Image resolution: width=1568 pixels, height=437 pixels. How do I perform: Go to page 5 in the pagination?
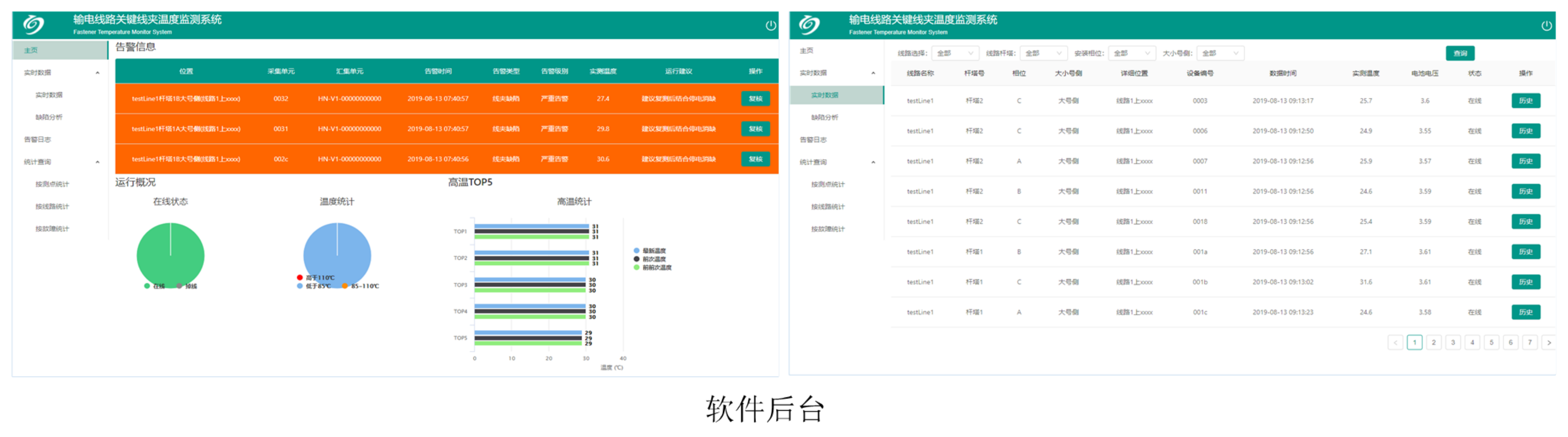pos(1491,343)
